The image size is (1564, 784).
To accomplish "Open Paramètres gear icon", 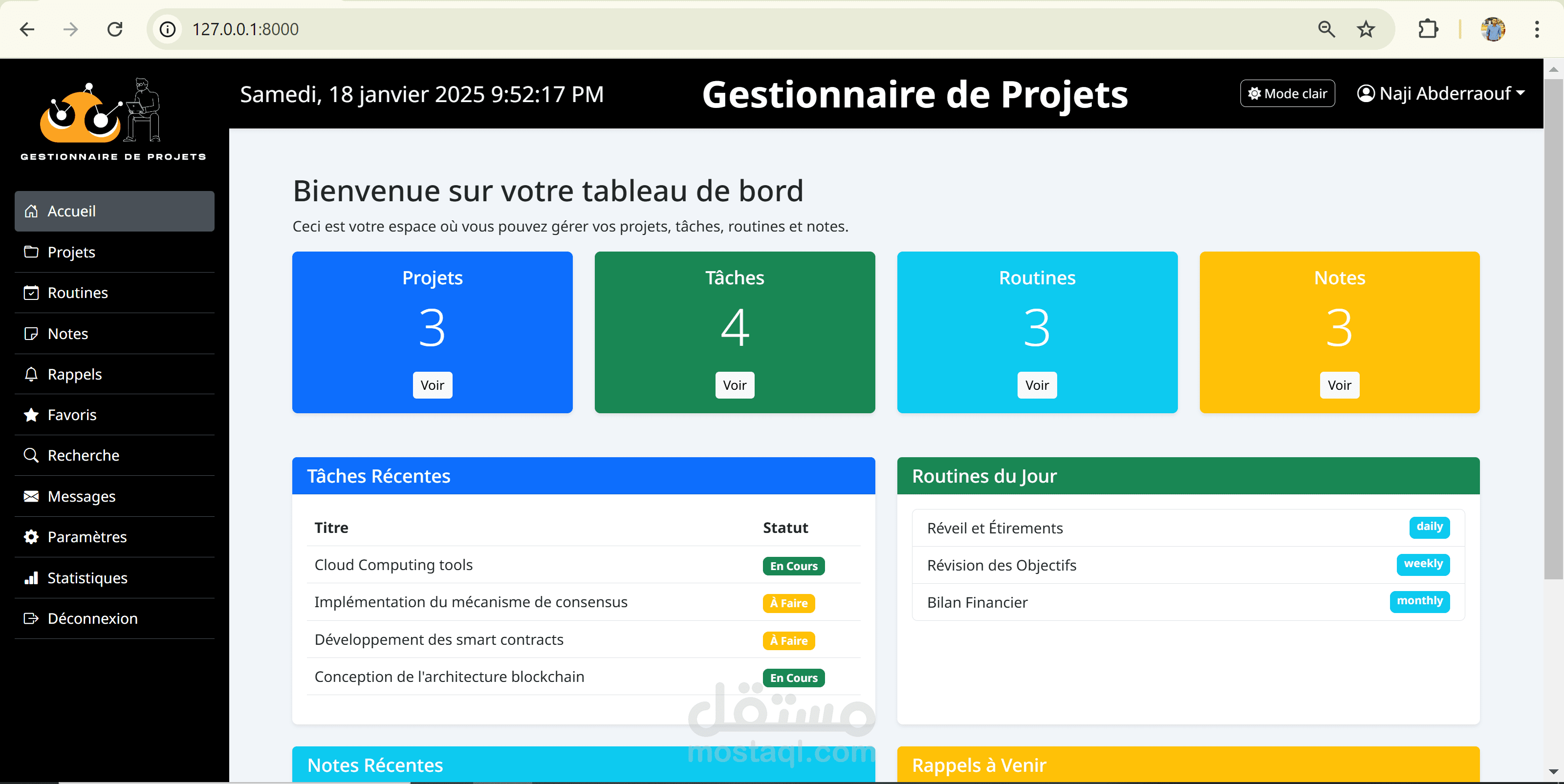I will [30, 537].
